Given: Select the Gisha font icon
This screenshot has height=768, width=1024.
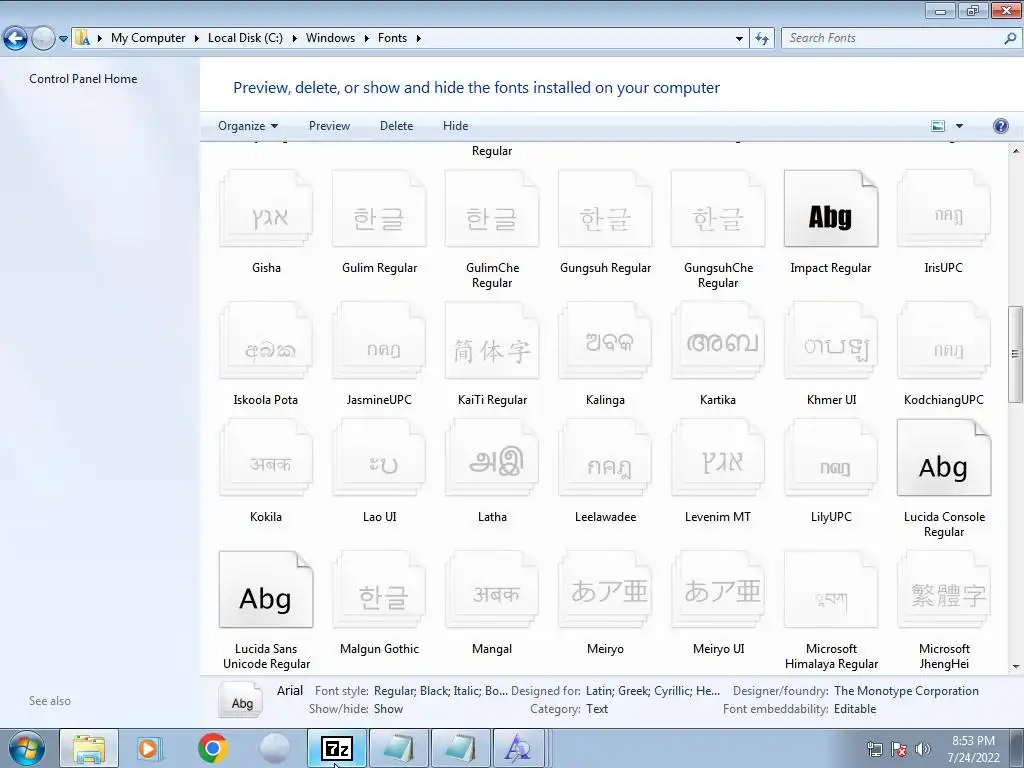Looking at the screenshot, I should [266, 208].
